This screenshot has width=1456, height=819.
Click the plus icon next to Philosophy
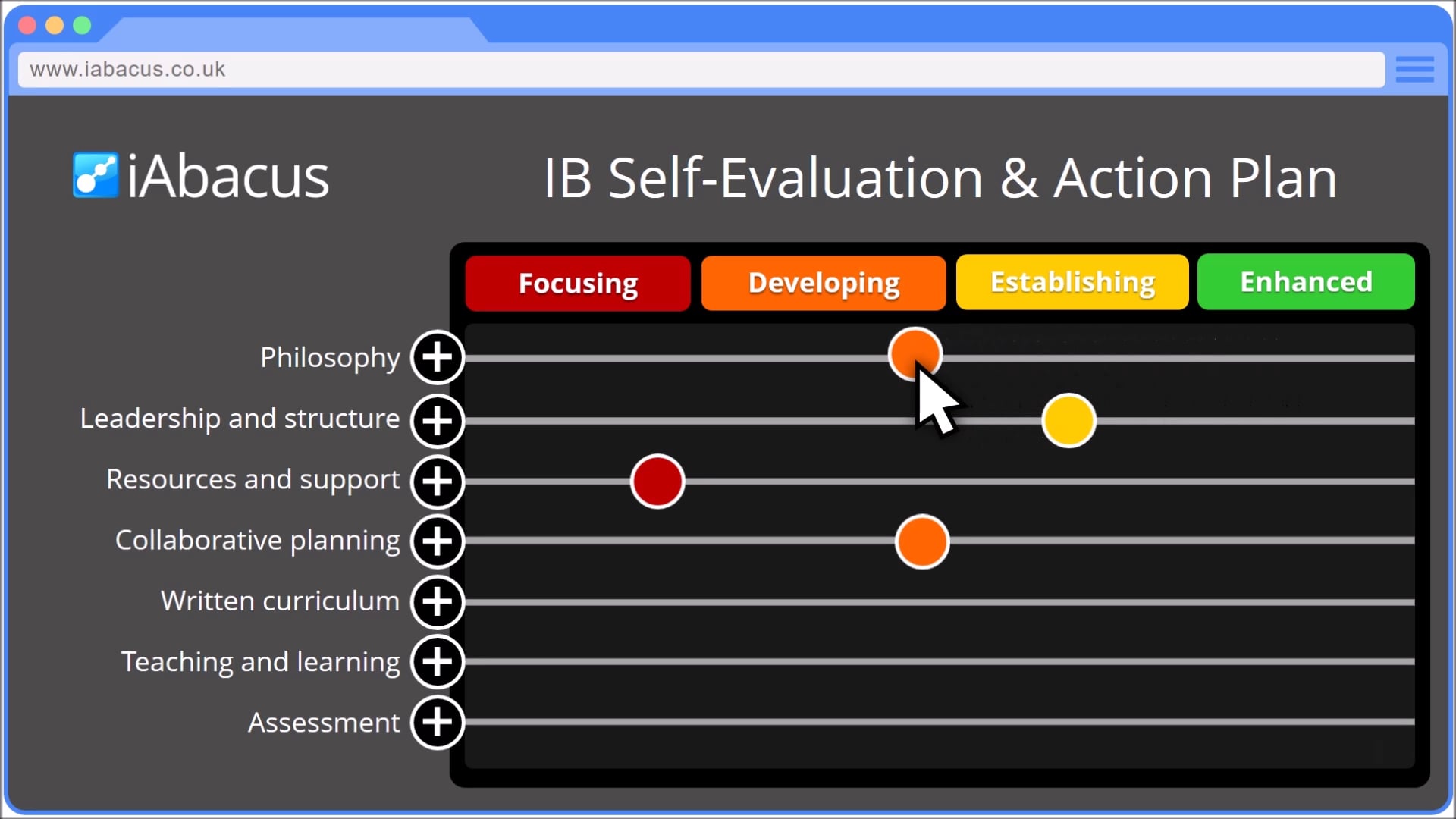coord(437,357)
